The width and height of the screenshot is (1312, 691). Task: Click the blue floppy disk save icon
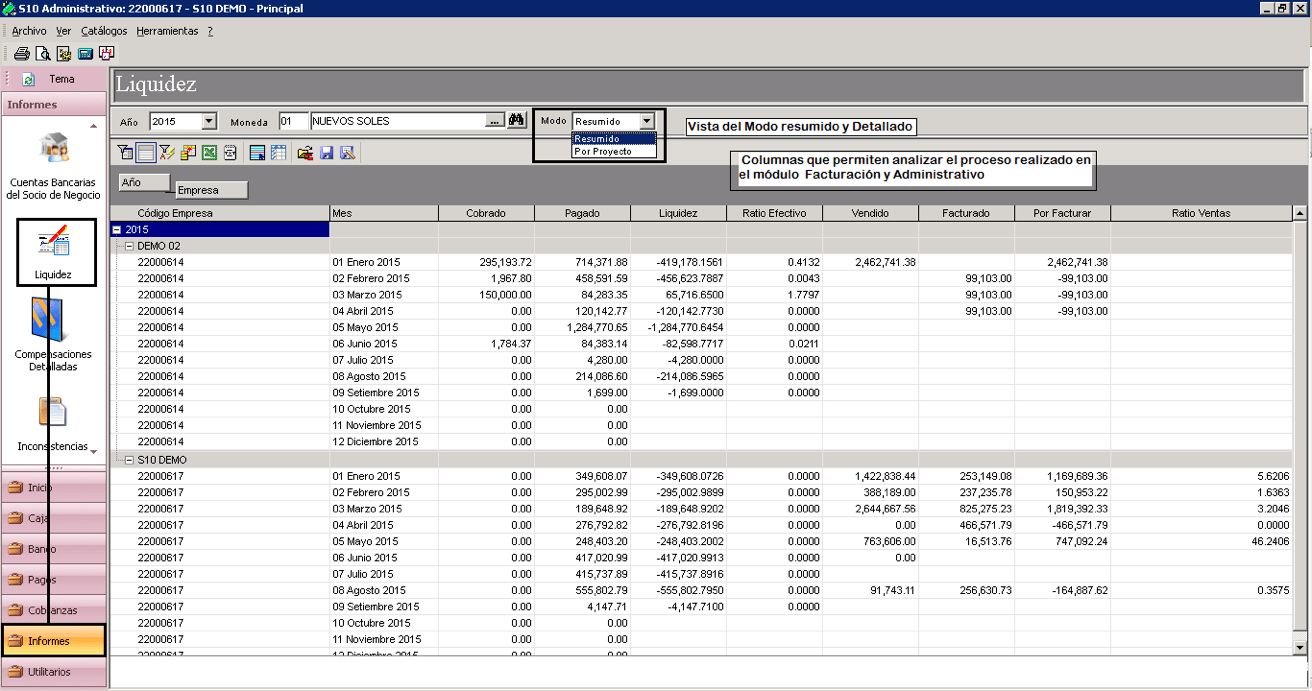(327, 153)
